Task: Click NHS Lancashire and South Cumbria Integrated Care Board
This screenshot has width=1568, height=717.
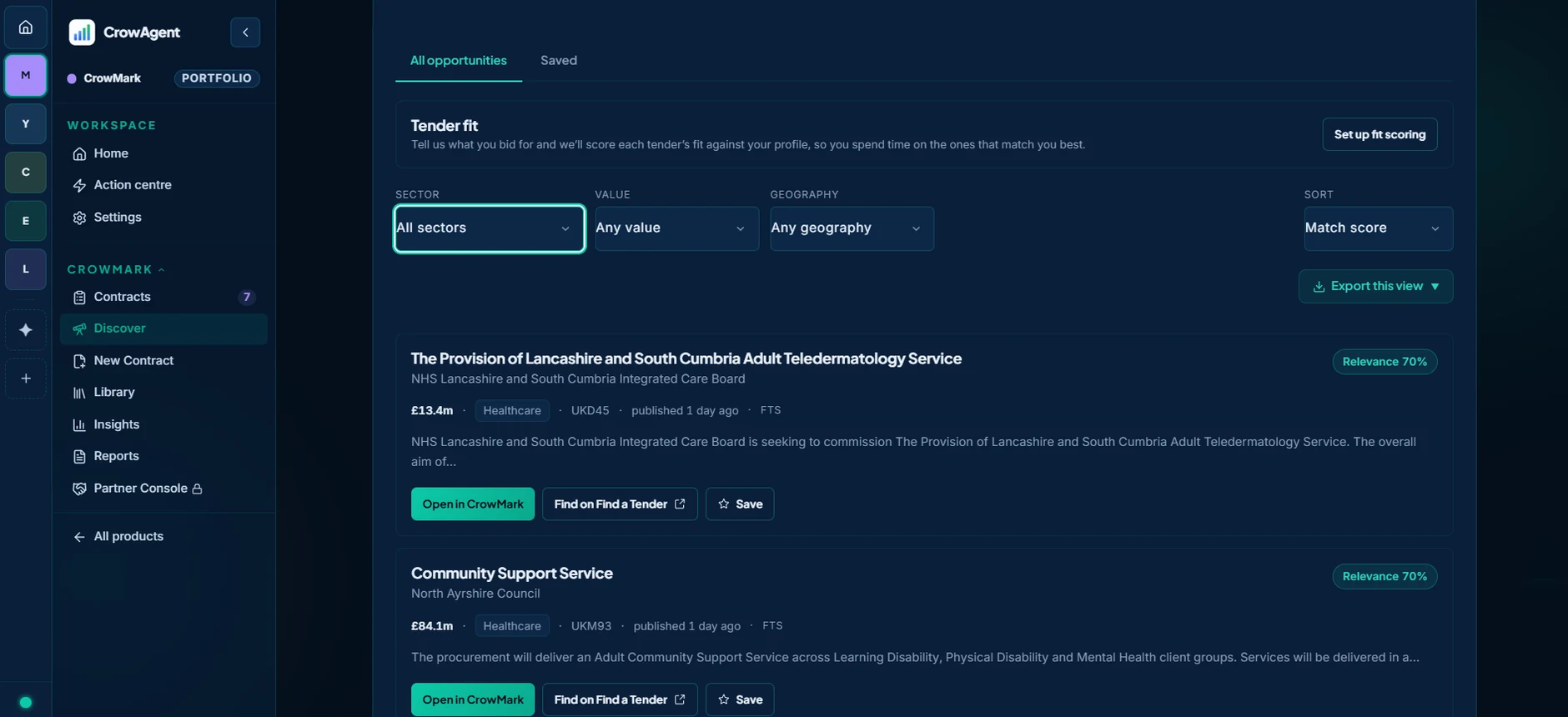Action: (578, 379)
